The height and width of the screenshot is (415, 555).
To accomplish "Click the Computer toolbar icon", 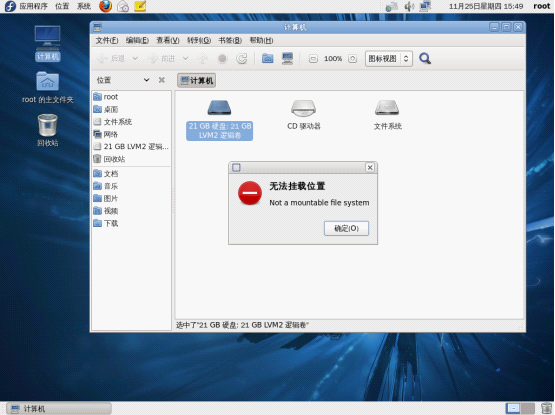I will point(287,58).
